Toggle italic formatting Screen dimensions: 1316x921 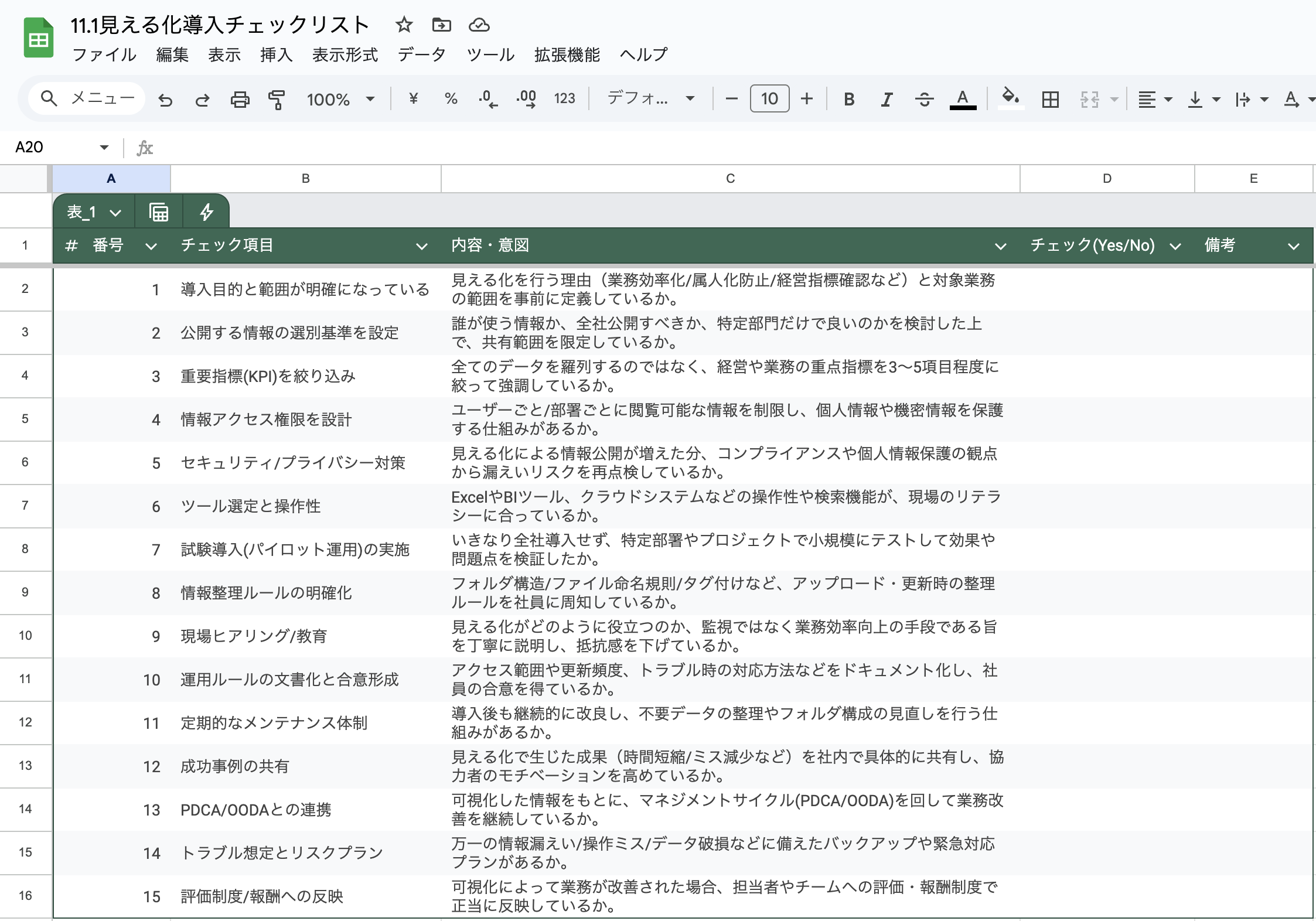click(886, 98)
